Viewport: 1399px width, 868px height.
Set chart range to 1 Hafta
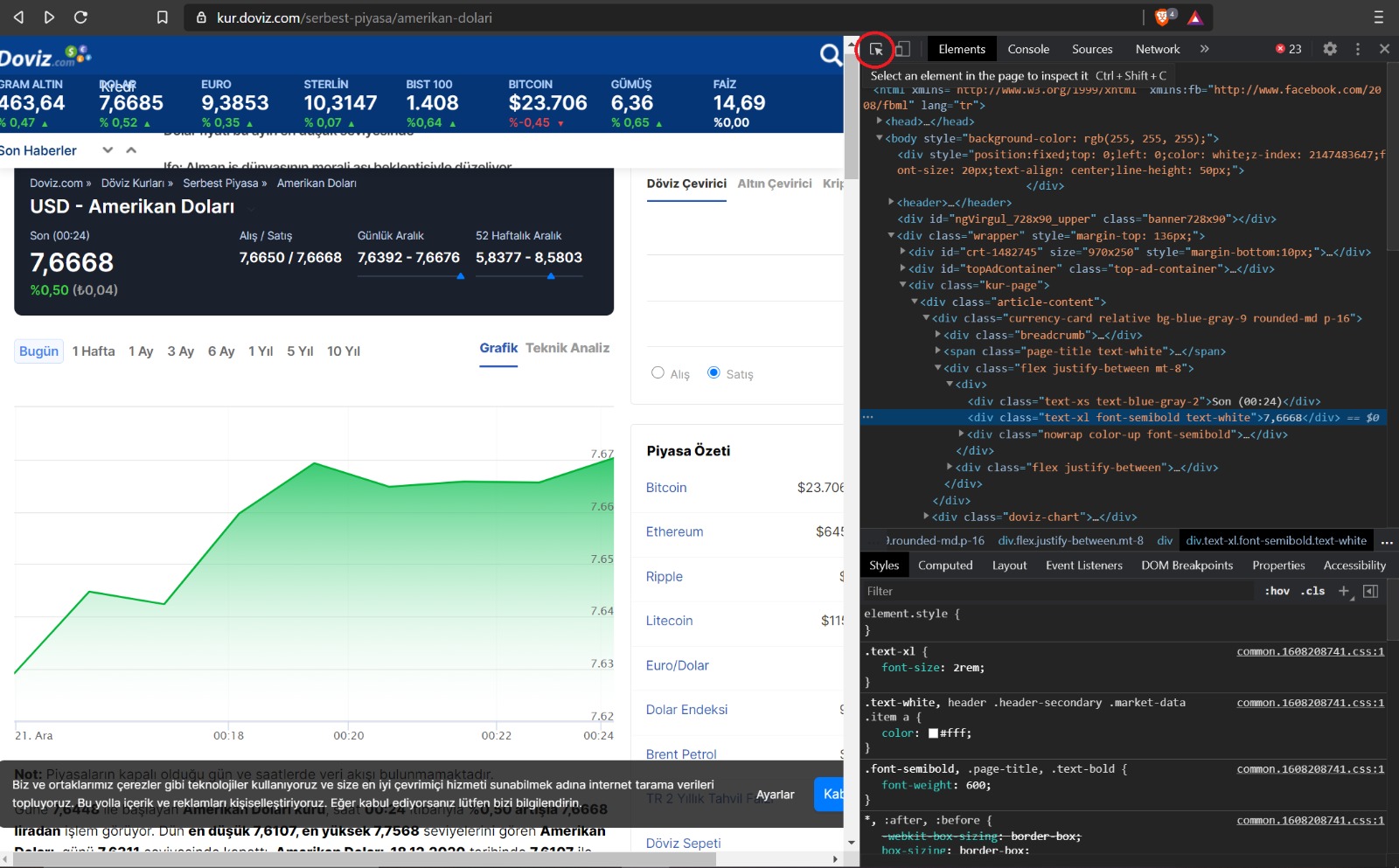coord(94,351)
